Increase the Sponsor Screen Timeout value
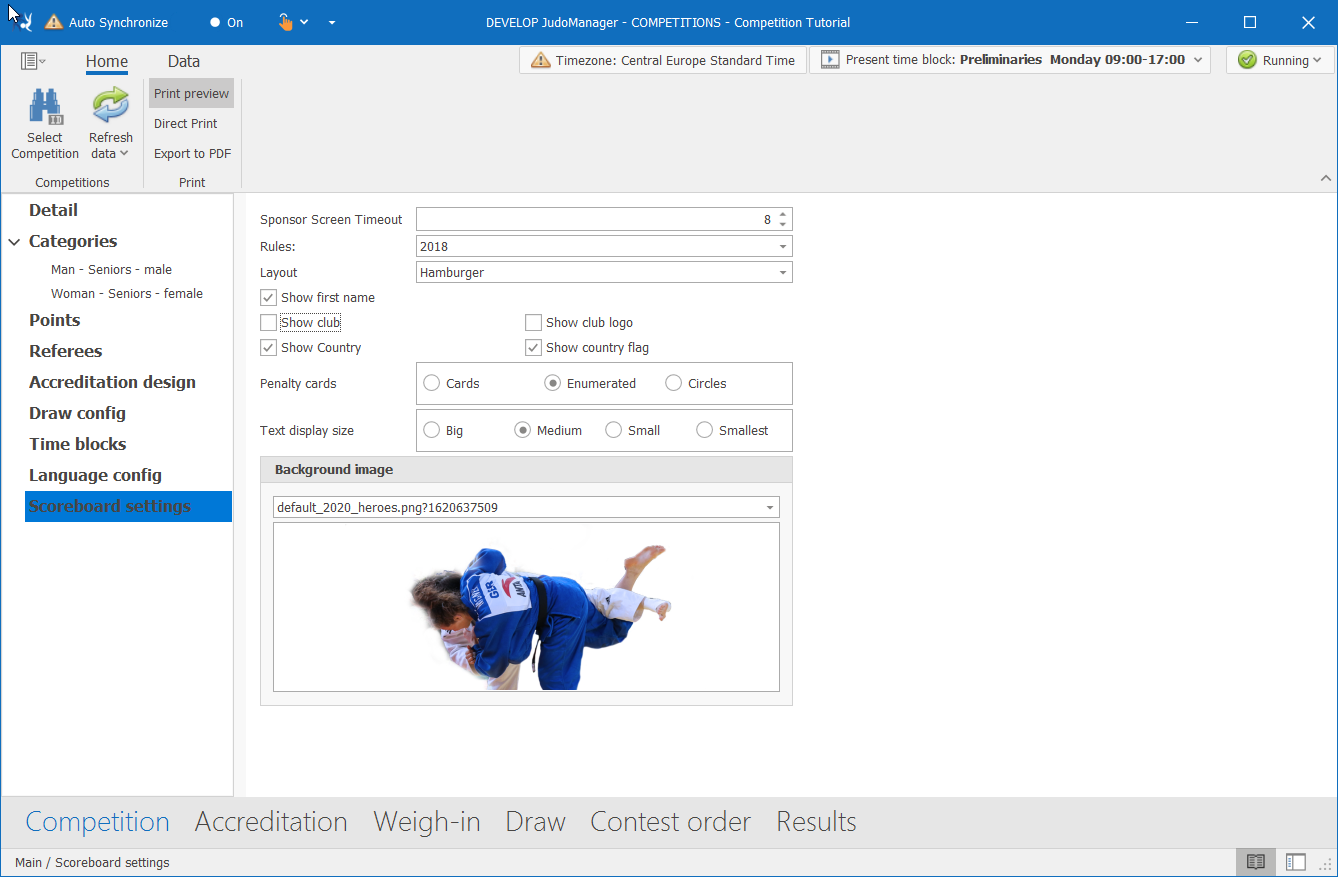 [783, 214]
